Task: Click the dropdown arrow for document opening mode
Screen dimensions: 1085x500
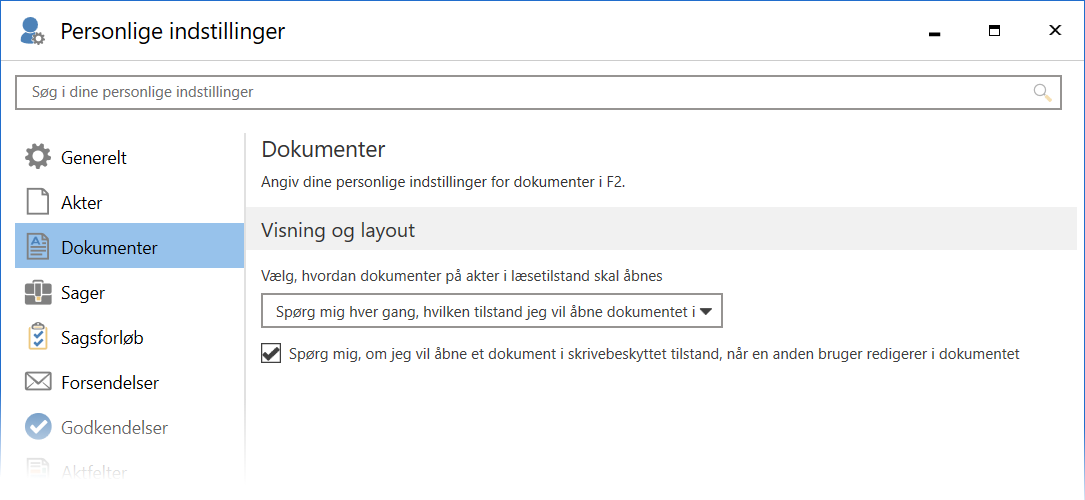Action: tap(706, 311)
